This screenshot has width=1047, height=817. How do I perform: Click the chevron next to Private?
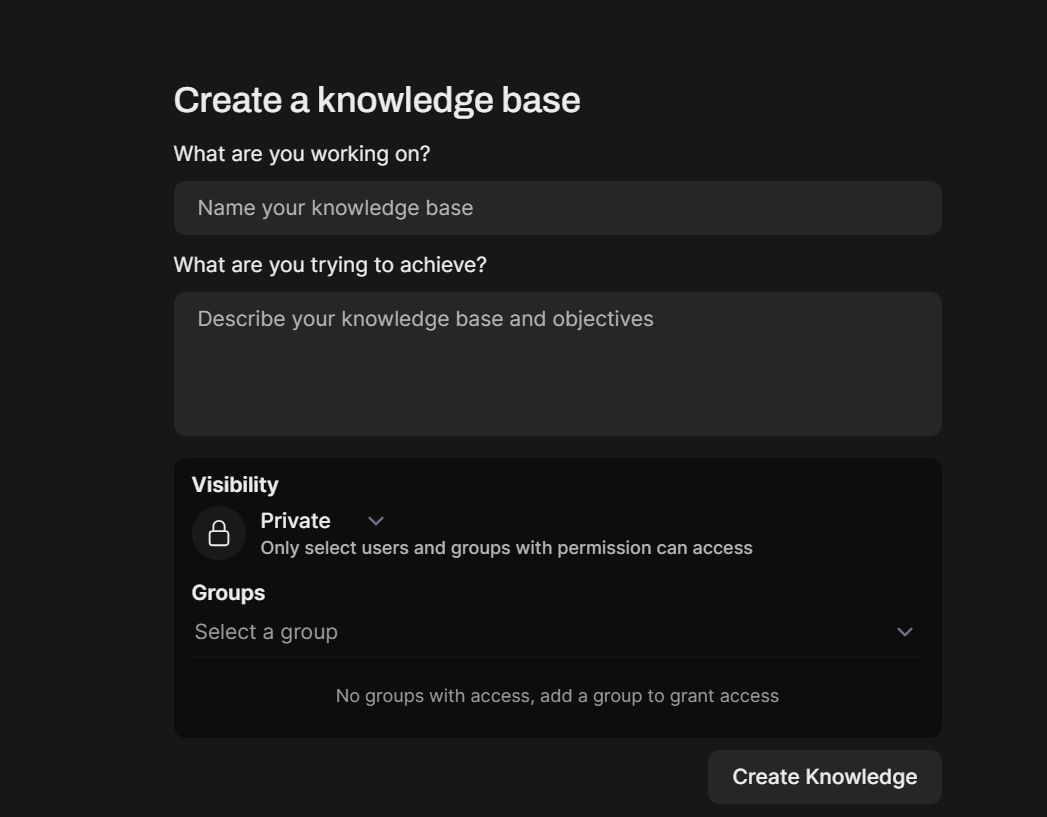coord(376,521)
